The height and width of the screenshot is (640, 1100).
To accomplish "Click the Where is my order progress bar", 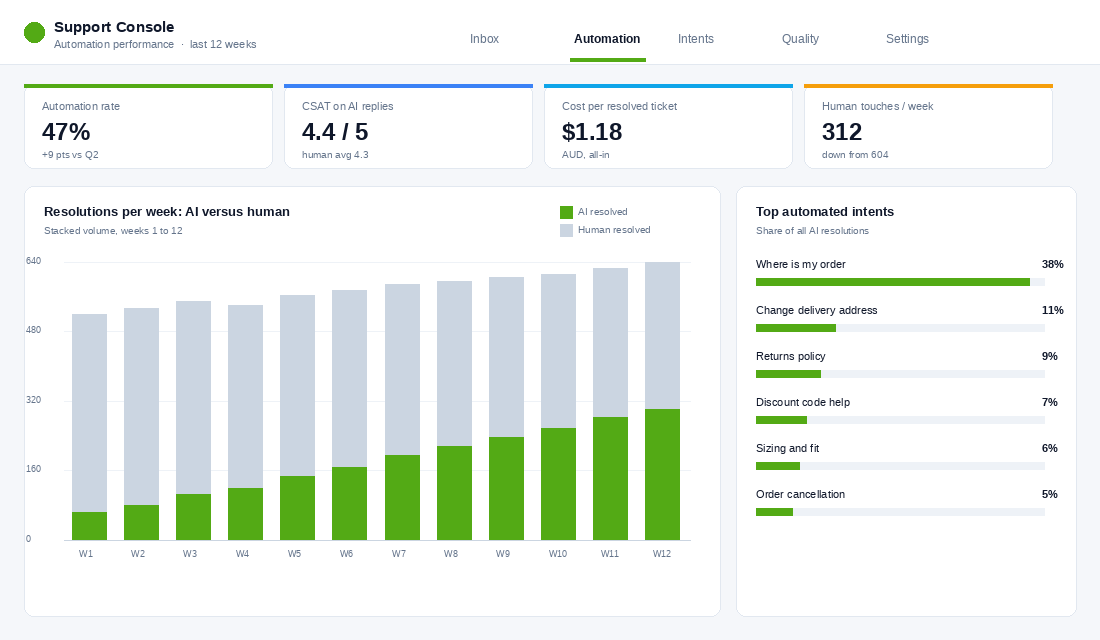I will (x=900, y=282).
